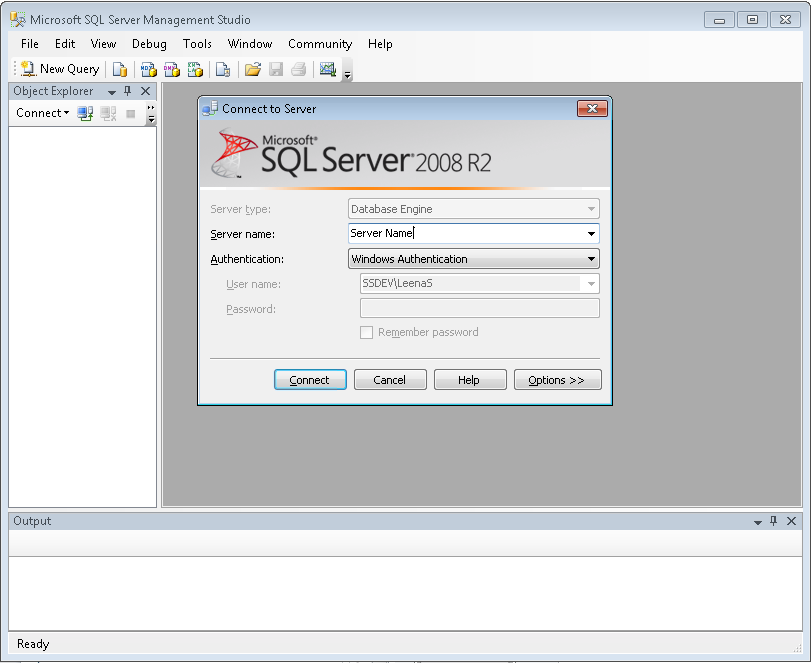Toggle the Remember password checkbox
The height and width of the screenshot is (663, 811).
tap(366, 333)
